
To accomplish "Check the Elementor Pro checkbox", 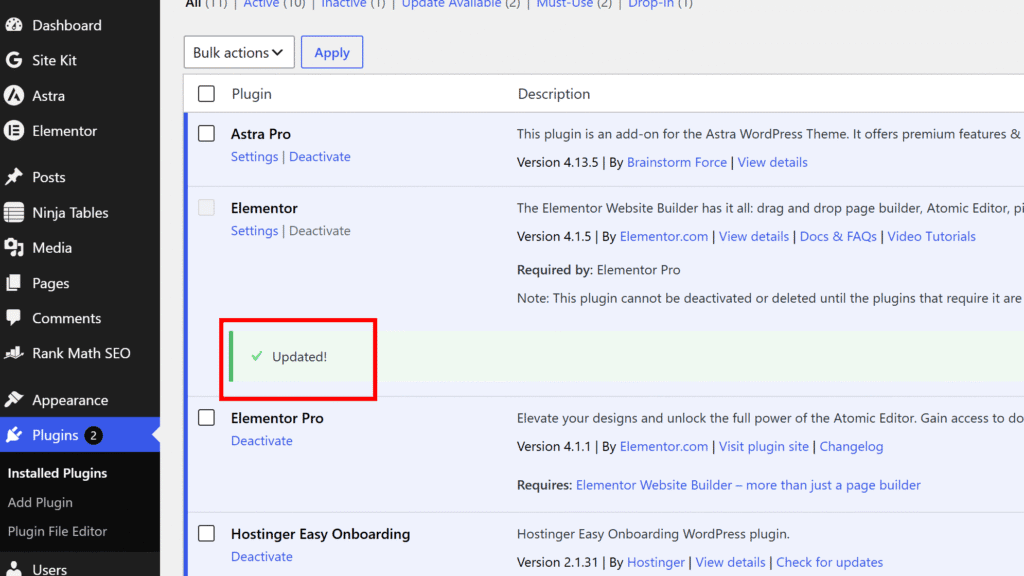I will 206,418.
